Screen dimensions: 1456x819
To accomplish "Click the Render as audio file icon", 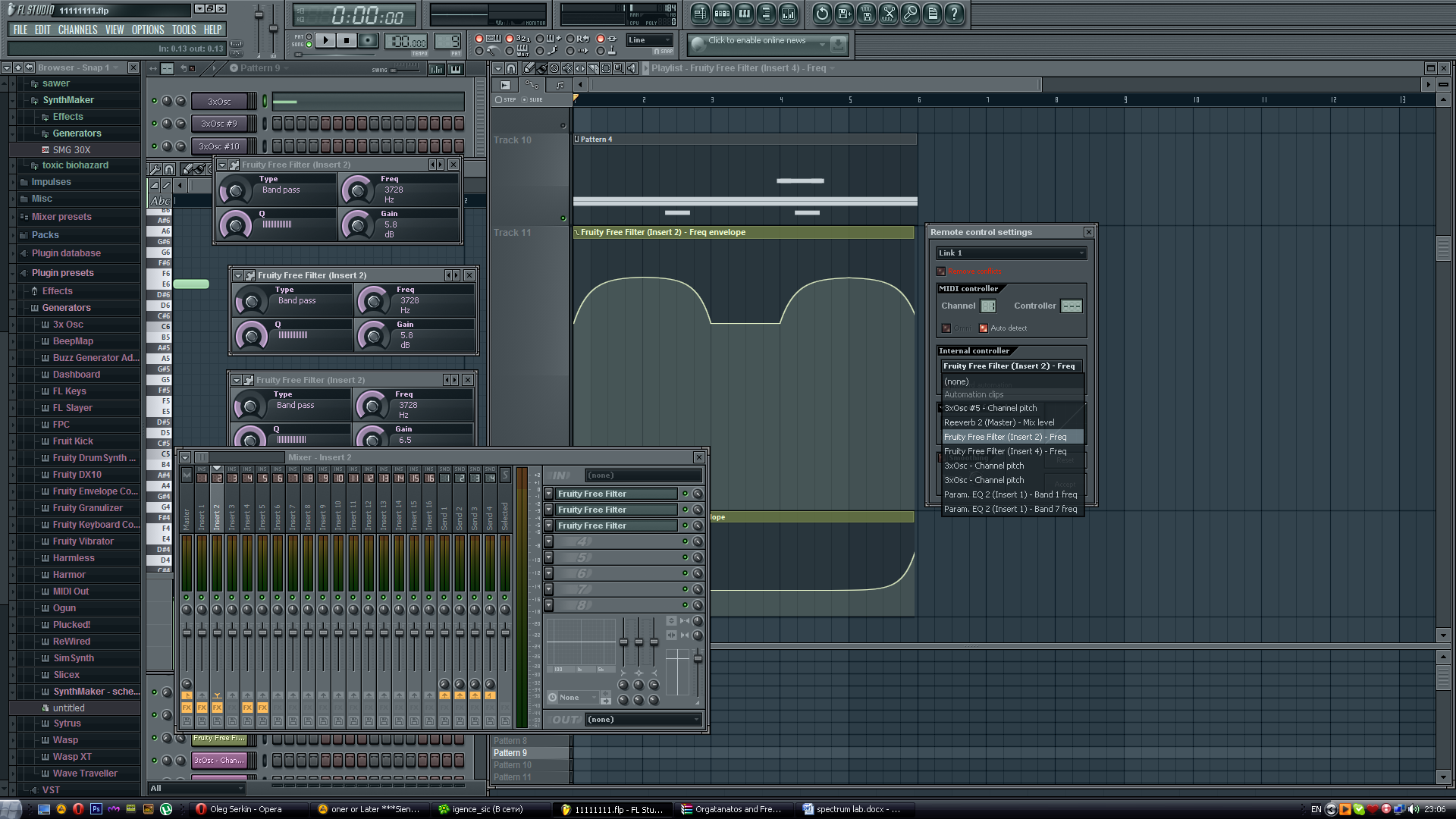I will pyautogui.click(x=866, y=13).
